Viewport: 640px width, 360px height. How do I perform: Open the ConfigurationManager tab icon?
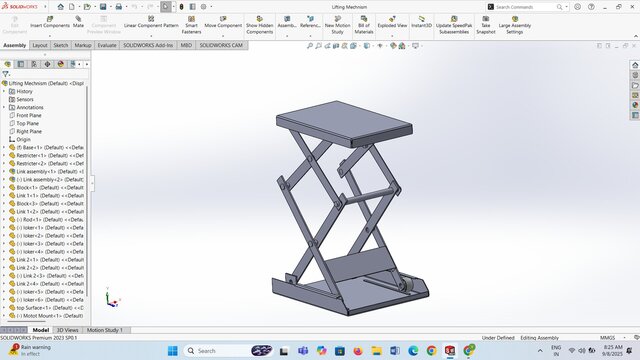pyautogui.click(x=34, y=64)
